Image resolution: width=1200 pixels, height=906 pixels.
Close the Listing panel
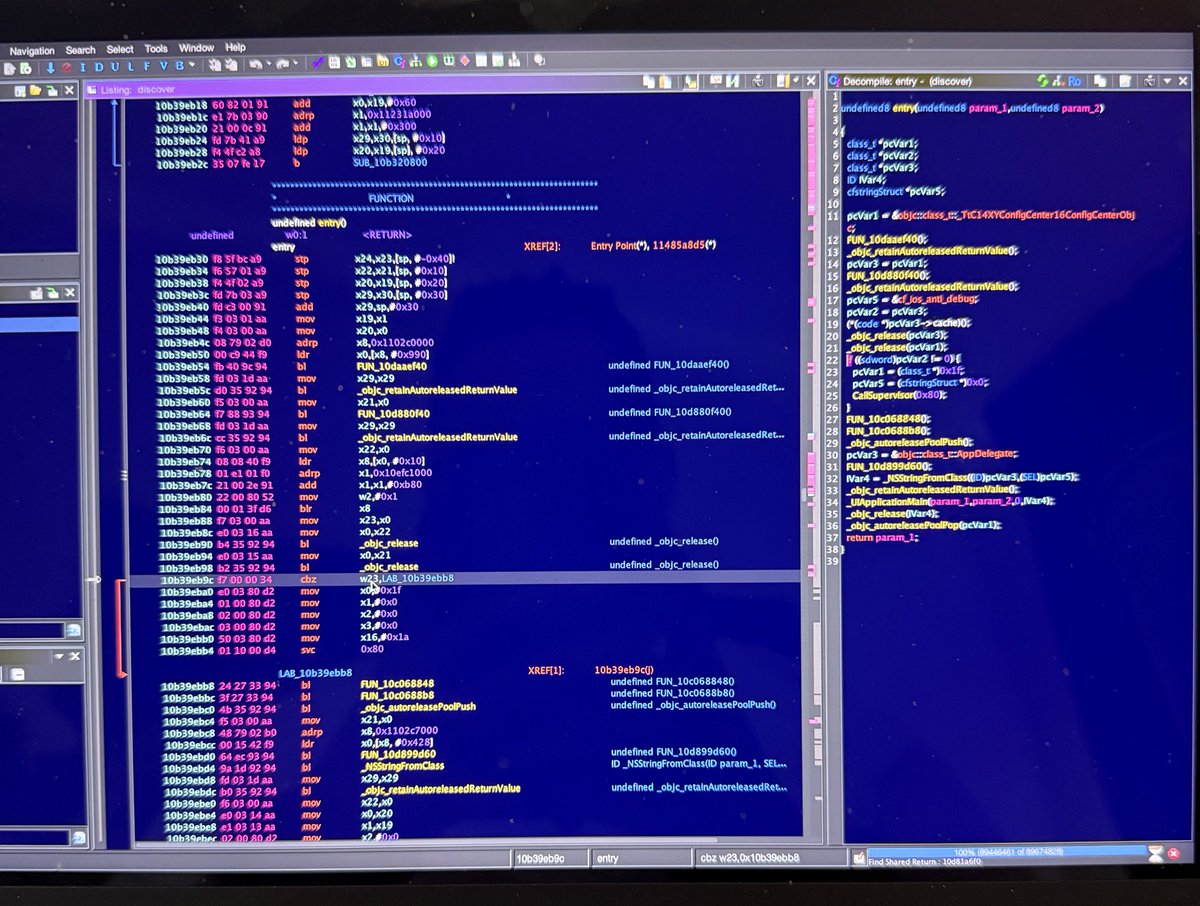click(x=811, y=81)
